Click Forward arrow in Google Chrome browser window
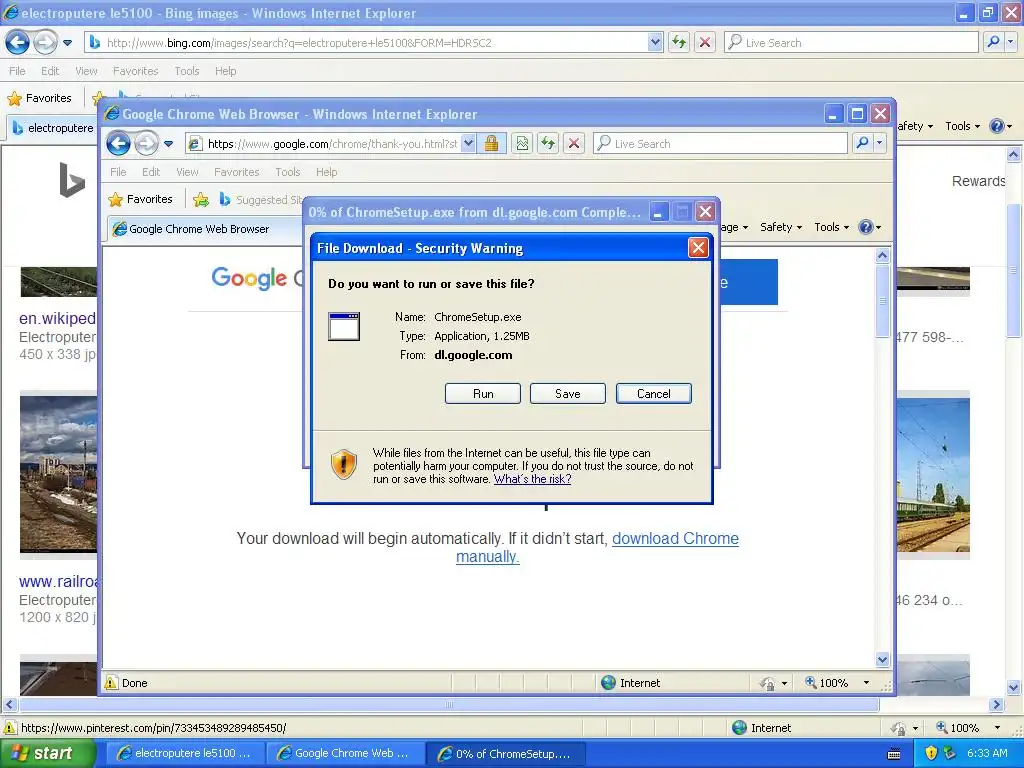1024x768 pixels. (x=146, y=144)
